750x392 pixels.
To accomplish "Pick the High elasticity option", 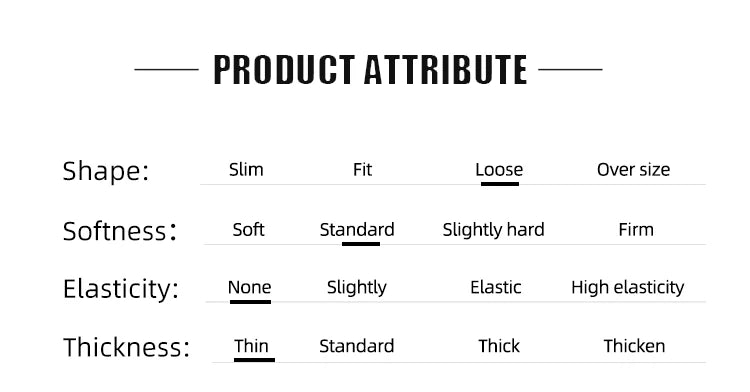I will [628, 288].
